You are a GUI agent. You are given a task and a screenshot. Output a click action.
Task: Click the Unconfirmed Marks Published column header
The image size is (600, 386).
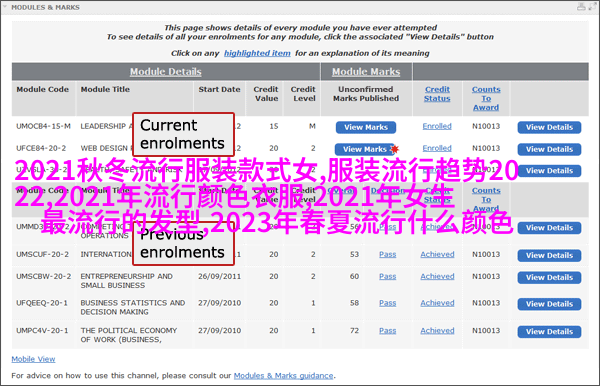click(366, 94)
